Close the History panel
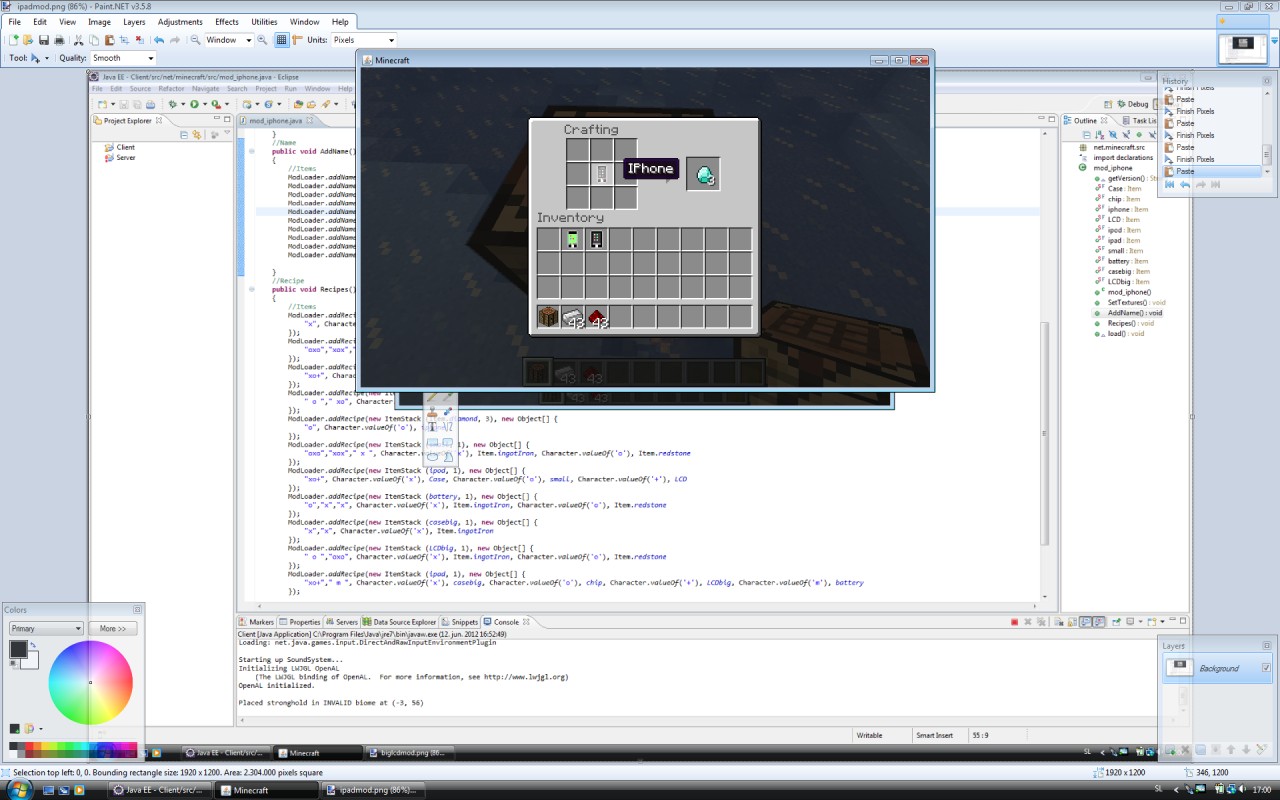 1267,81
